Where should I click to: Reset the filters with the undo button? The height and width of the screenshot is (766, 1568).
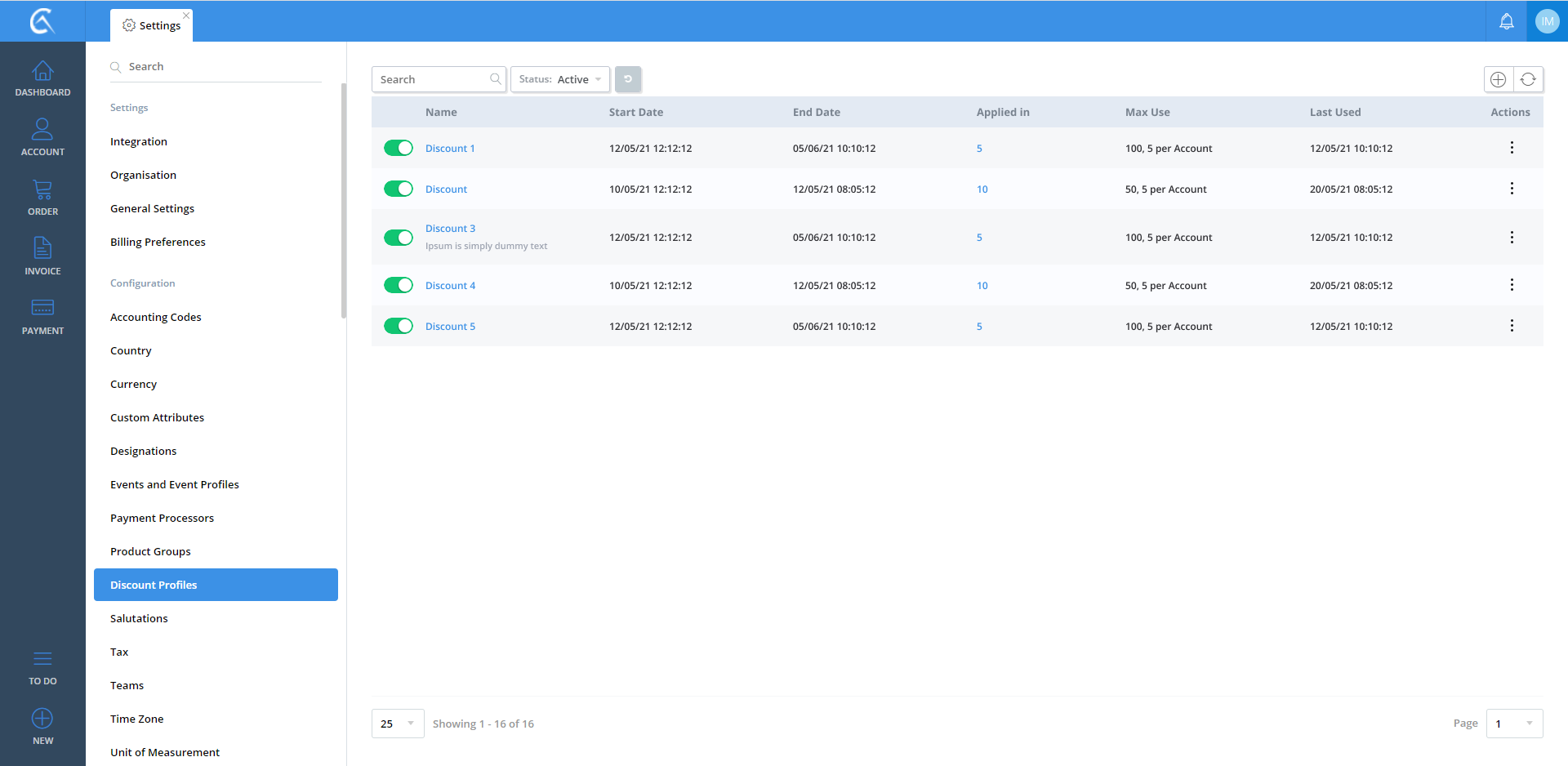point(628,79)
